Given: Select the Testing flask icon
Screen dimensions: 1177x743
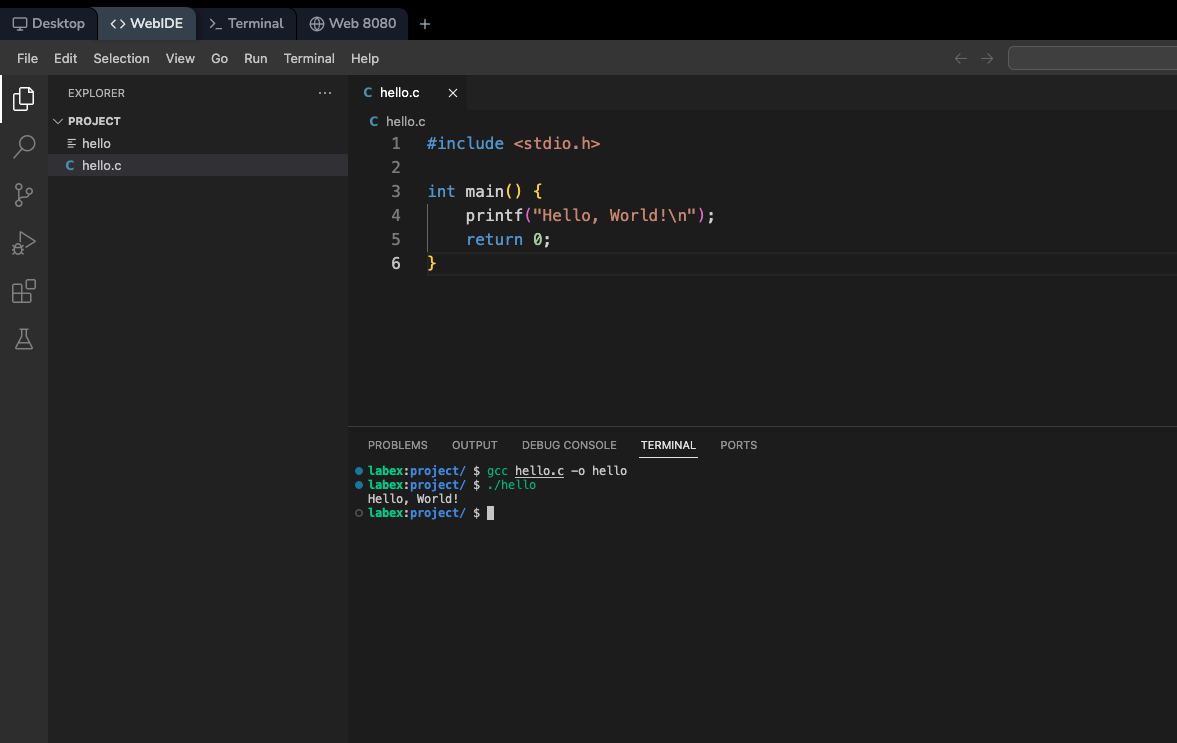Looking at the screenshot, I should click(x=23, y=339).
